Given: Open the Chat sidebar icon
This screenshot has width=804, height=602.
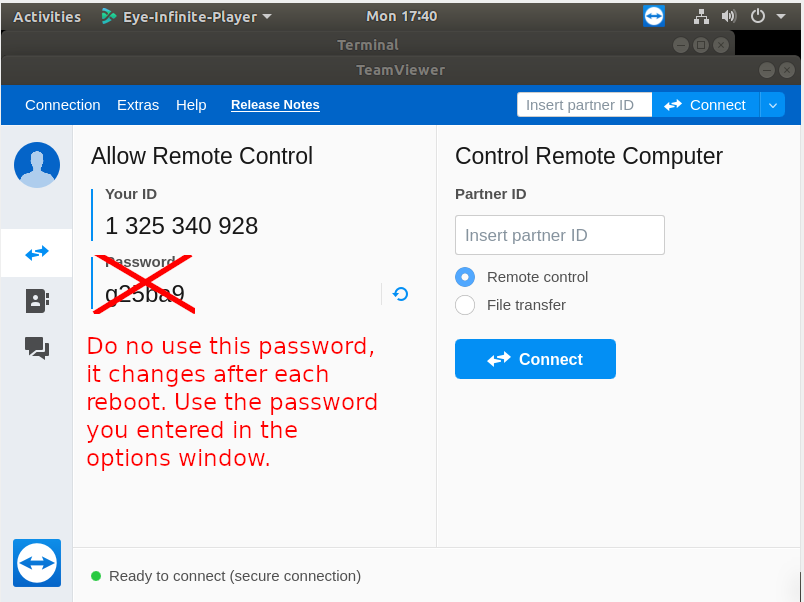Looking at the screenshot, I should tap(37, 348).
